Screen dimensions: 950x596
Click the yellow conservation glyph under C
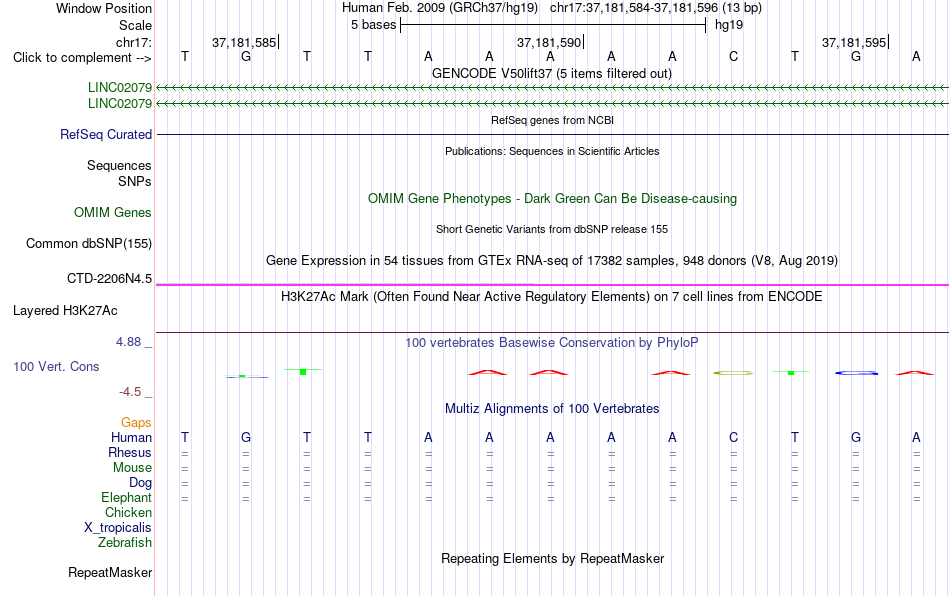733,373
